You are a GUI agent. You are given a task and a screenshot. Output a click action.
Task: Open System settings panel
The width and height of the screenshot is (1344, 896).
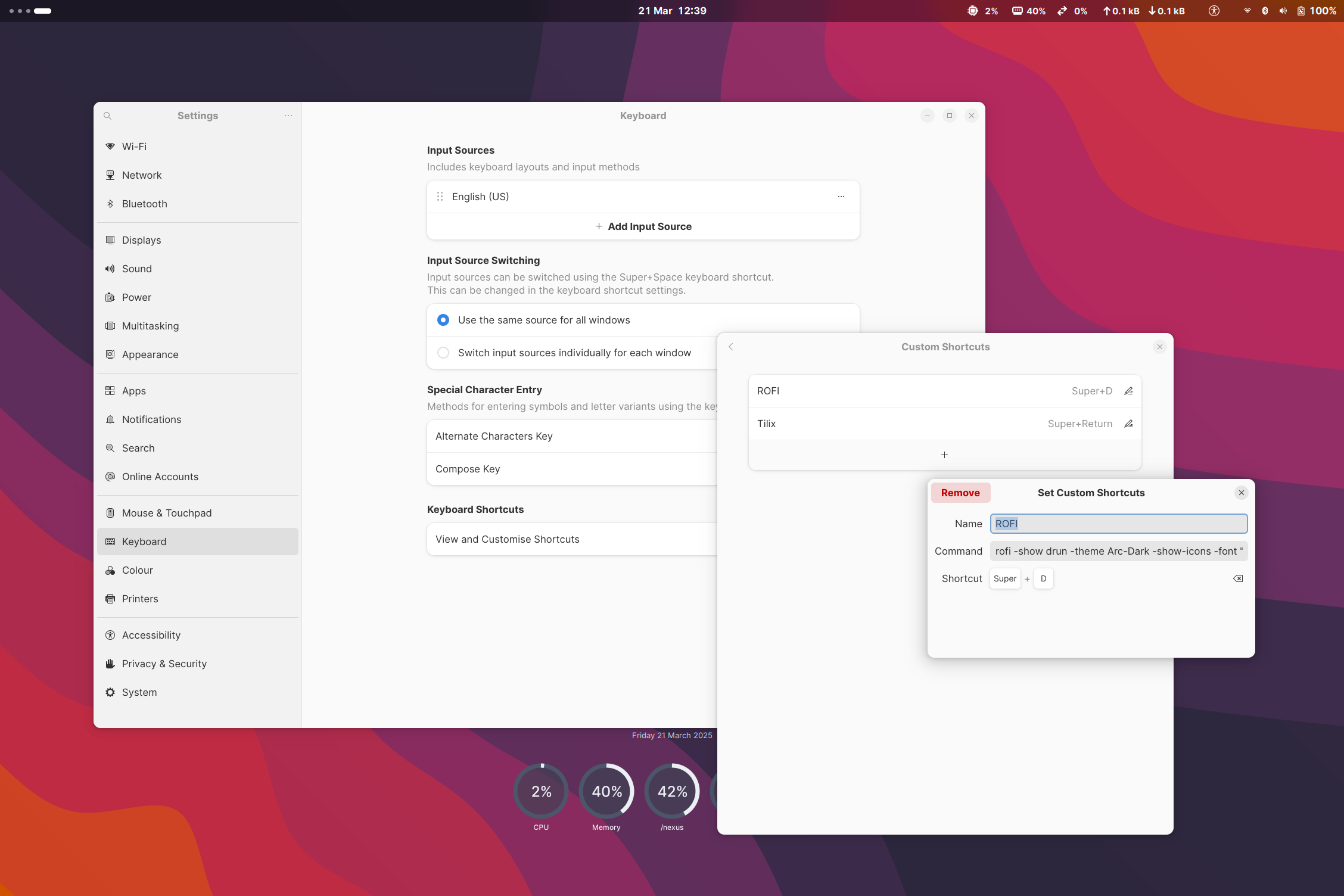coord(198,692)
